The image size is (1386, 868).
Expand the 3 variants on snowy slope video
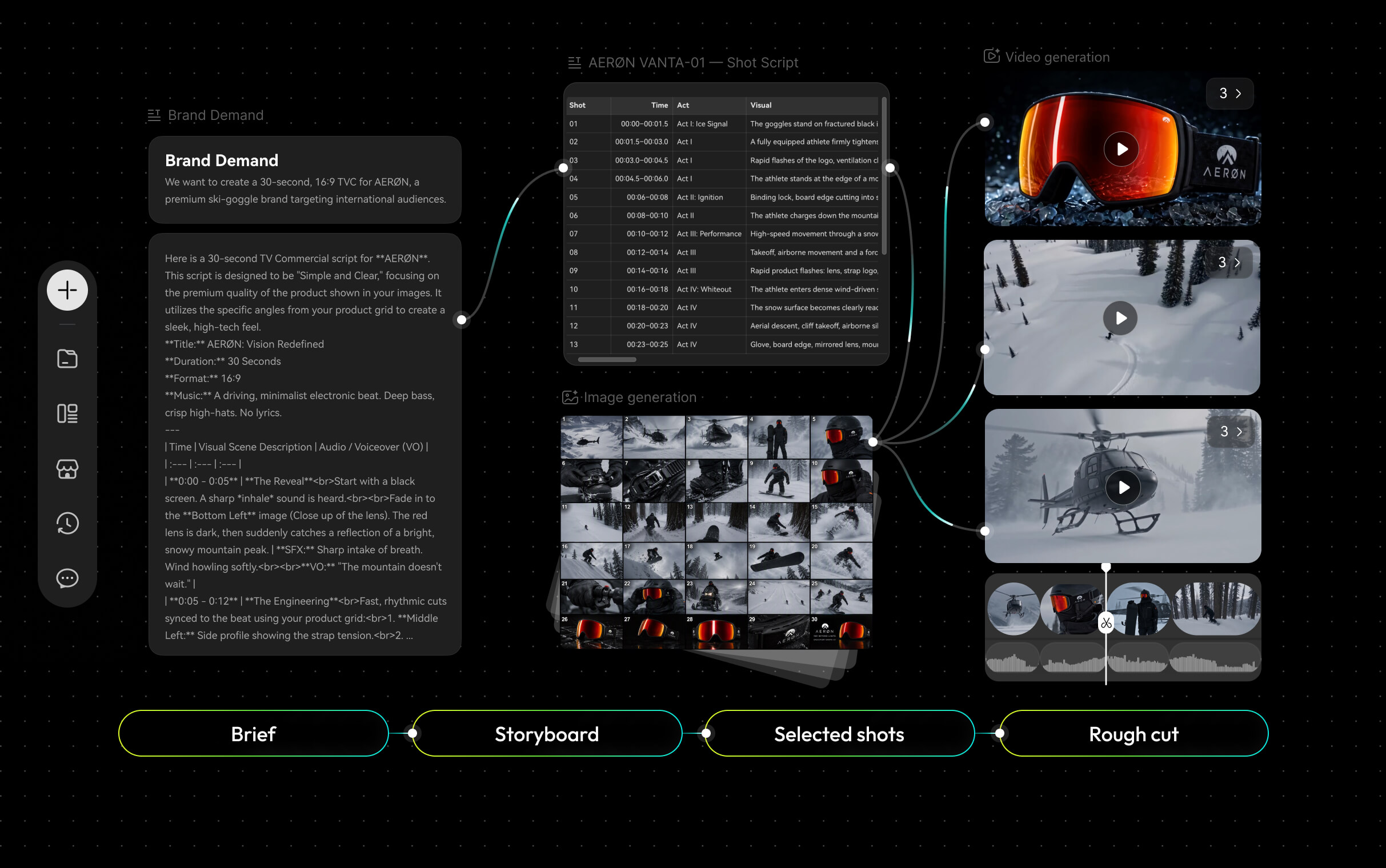(x=1229, y=262)
